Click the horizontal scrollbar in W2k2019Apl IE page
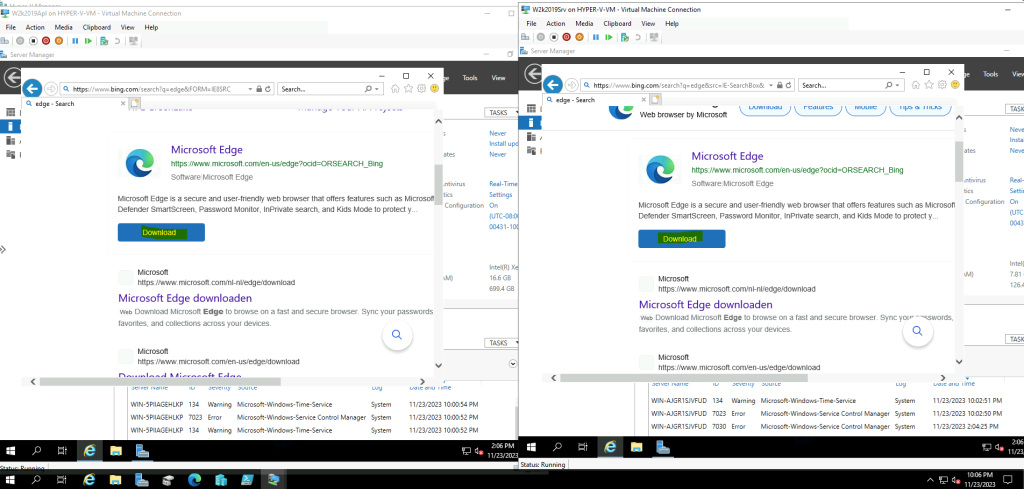Screen dimensions: 1024x489 tap(160, 381)
